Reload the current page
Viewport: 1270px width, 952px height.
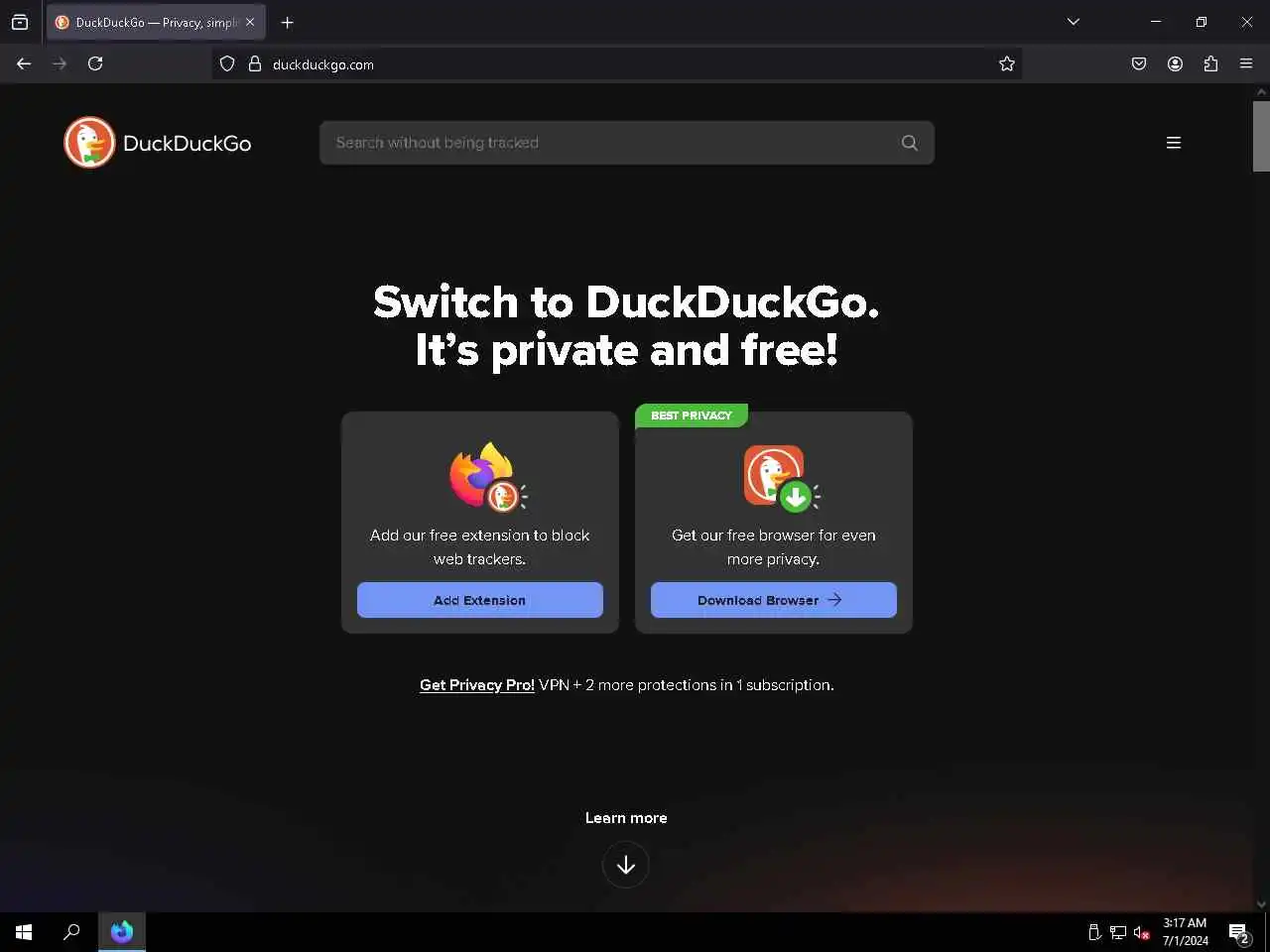95,63
